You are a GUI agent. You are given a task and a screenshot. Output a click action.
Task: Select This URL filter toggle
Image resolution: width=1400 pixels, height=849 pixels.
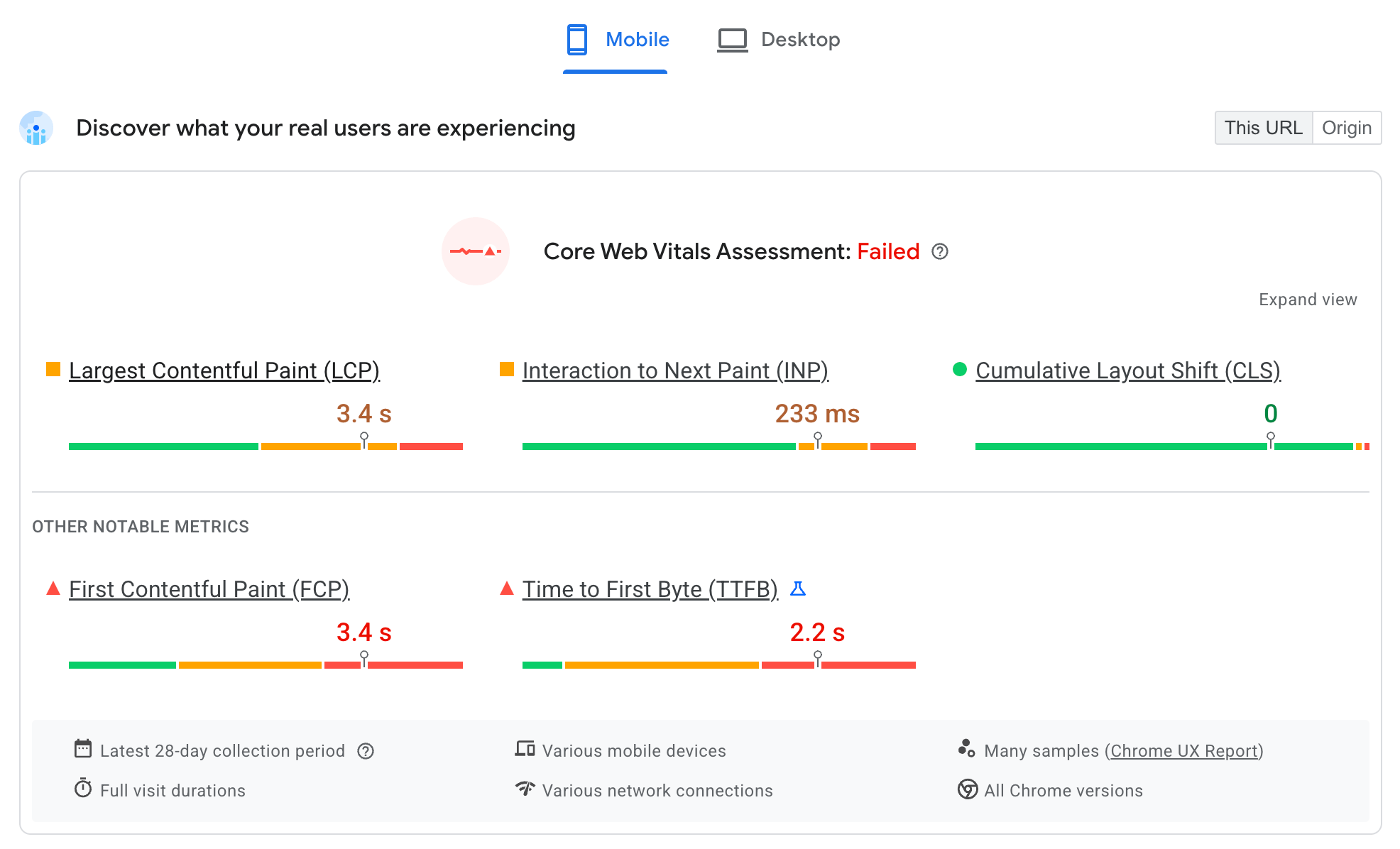click(1262, 127)
